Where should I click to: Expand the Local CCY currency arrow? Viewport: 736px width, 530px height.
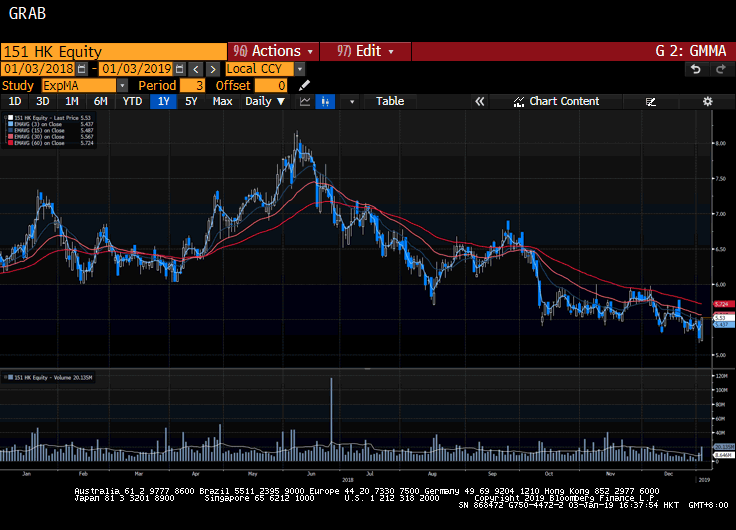[x=299, y=69]
